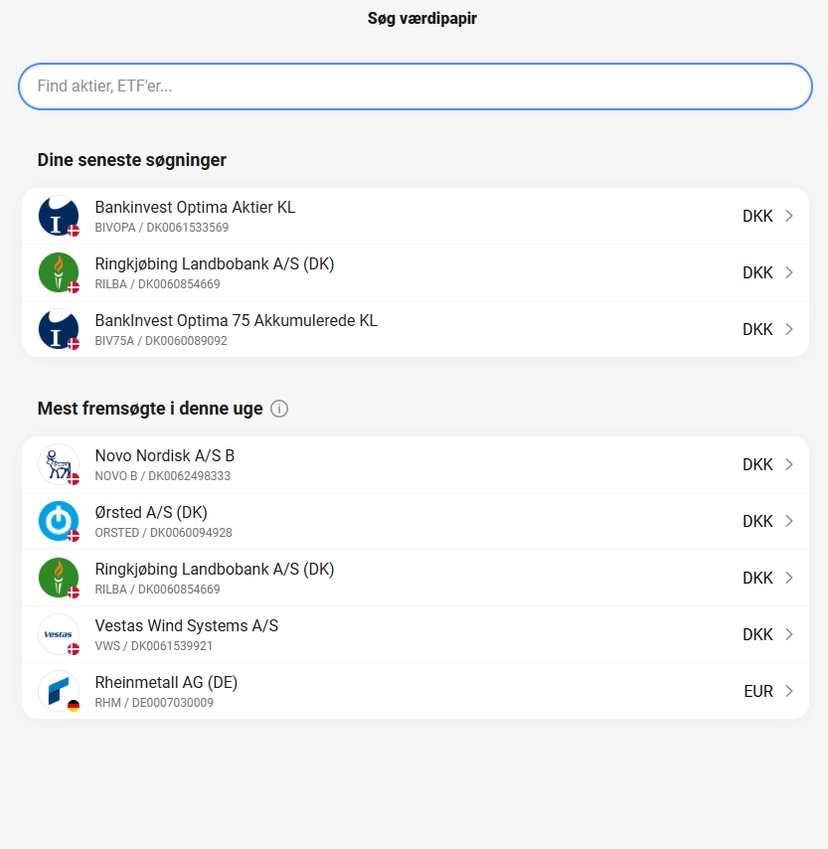The width and height of the screenshot is (828, 849).
Task: Click DKK currency label on Novo Nordisk row
Action: (758, 465)
